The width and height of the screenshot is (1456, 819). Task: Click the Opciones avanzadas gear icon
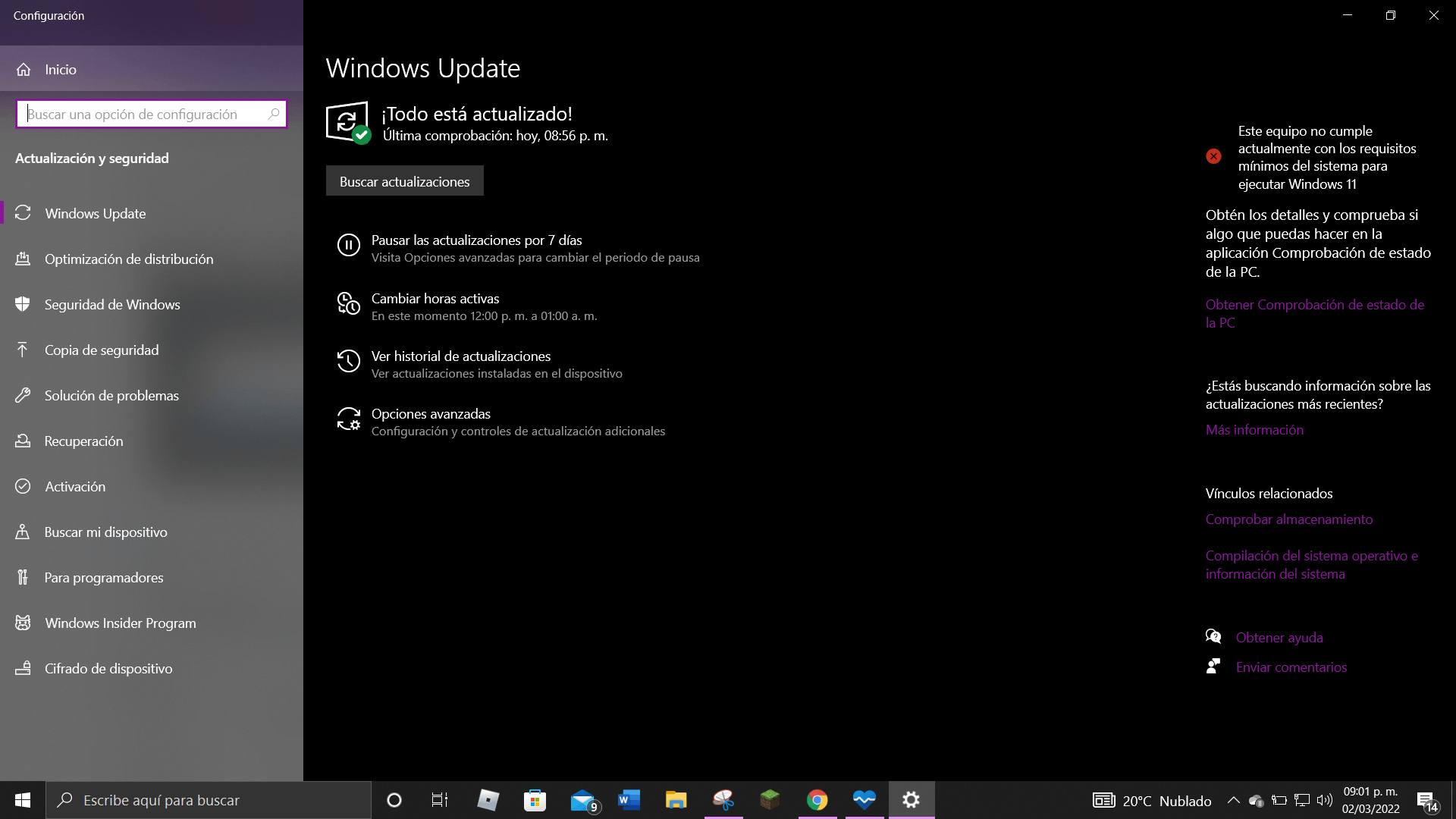[x=348, y=419]
